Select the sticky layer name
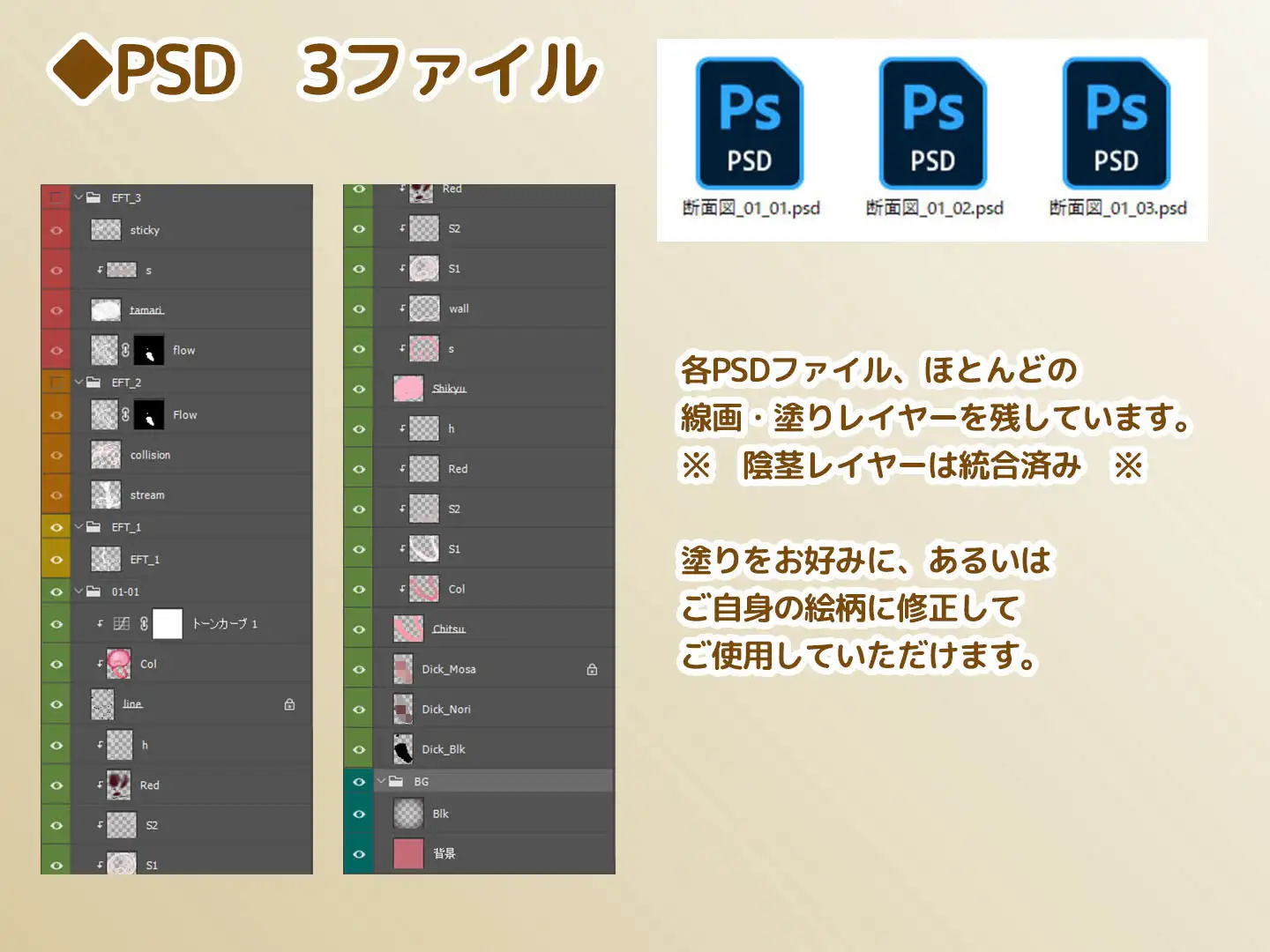1270x952 pixels. pyautogui.click(x=145, y=230)
